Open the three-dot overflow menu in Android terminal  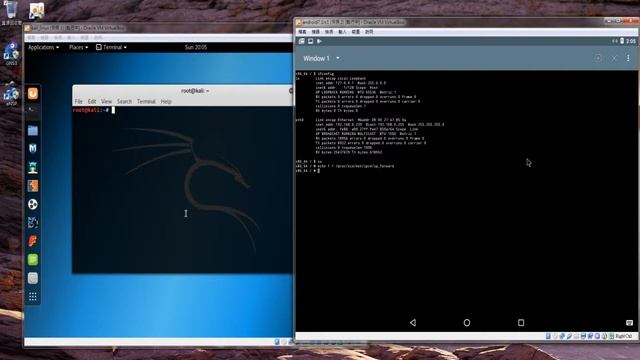pyautogui.click(x=628, y=58)
